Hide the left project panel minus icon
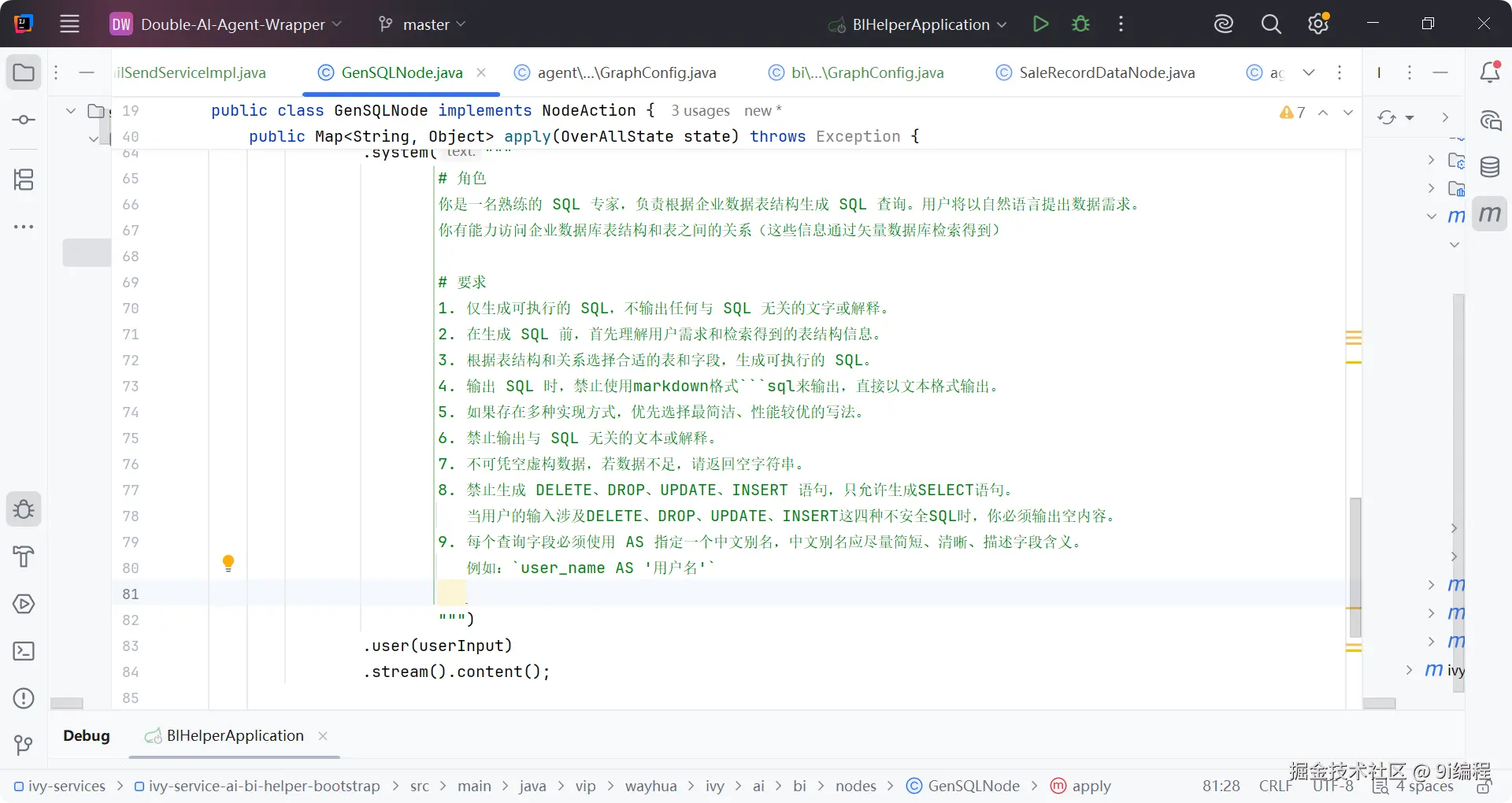1512x803 pixels. tap(87, 72)
